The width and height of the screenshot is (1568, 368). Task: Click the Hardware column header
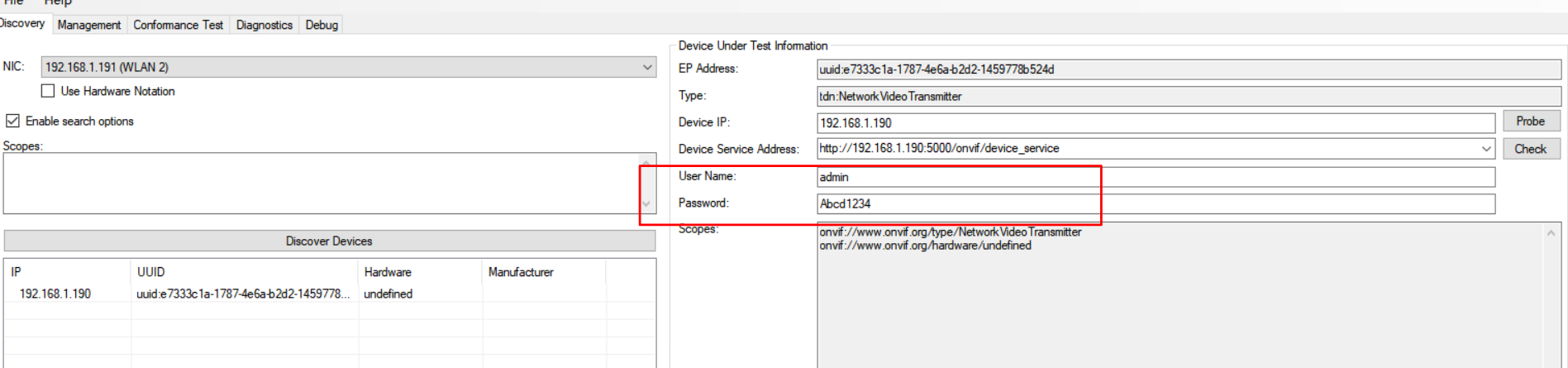(420, 272)
